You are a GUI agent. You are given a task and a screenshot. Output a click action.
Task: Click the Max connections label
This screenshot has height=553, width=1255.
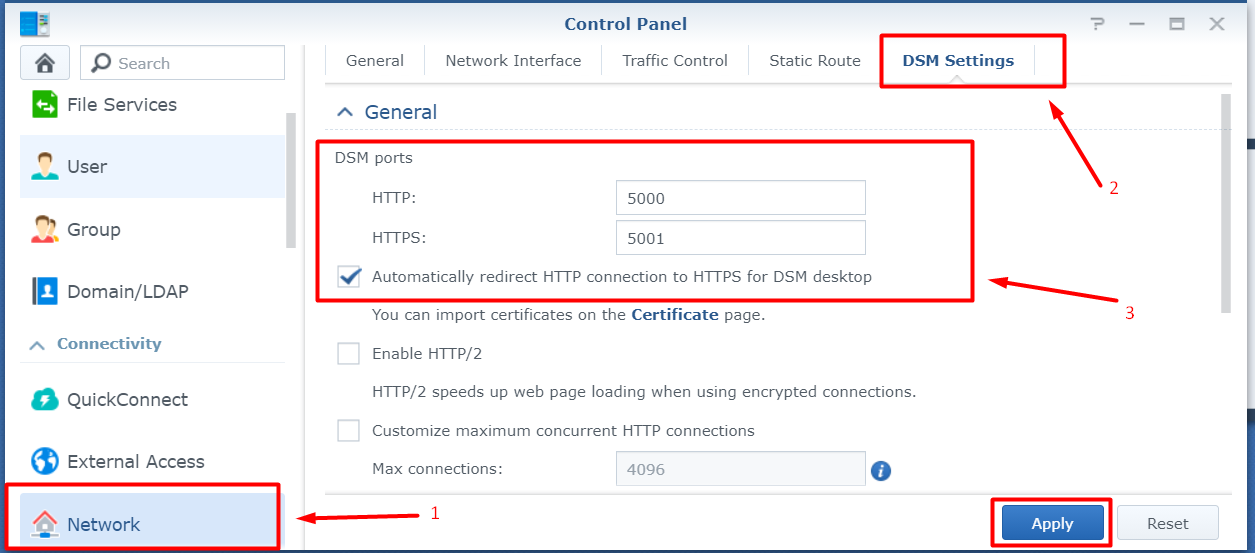(x=437, y=468)
